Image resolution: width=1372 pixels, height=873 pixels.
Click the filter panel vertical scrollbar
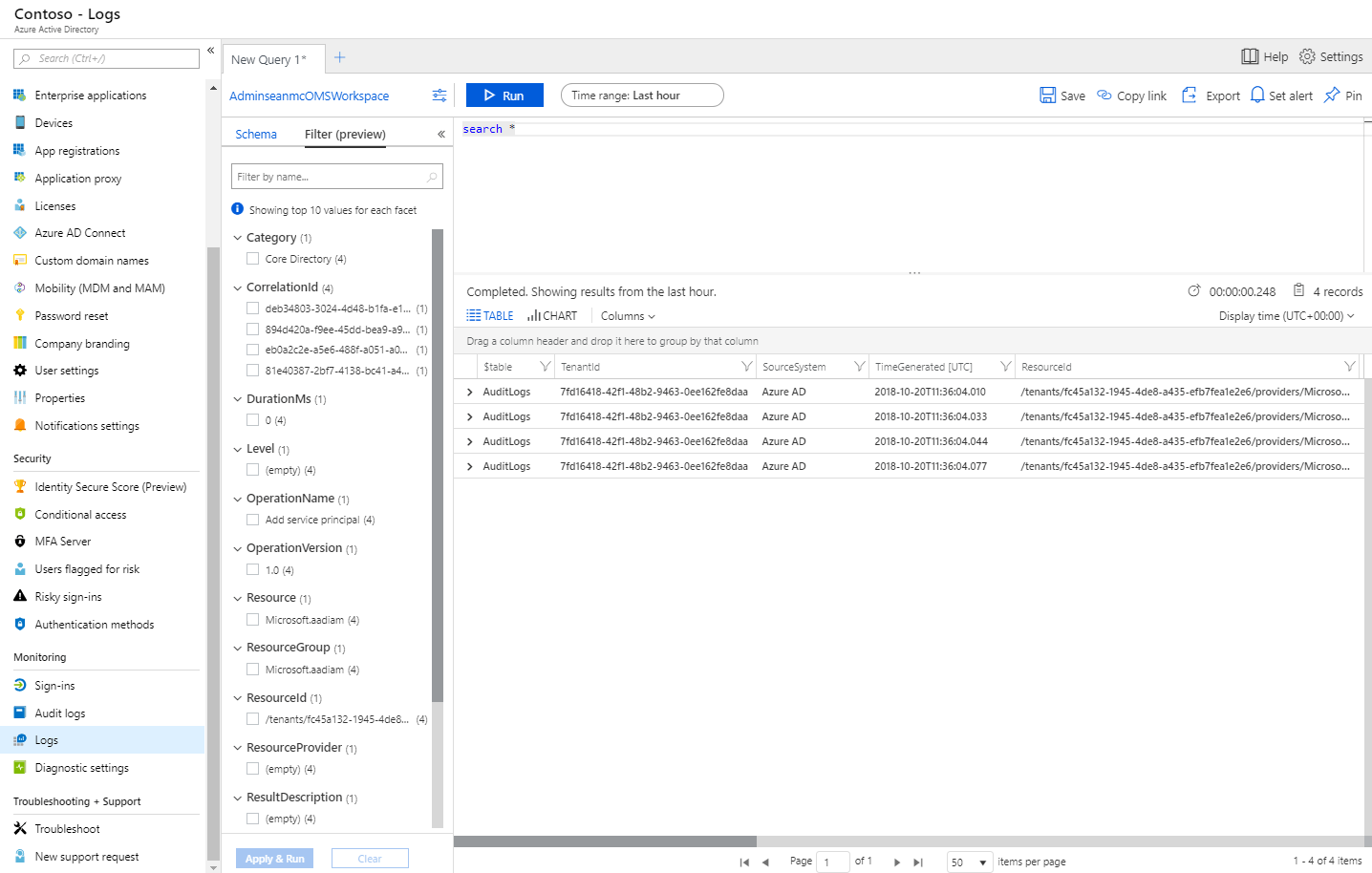tap(438, 466)
